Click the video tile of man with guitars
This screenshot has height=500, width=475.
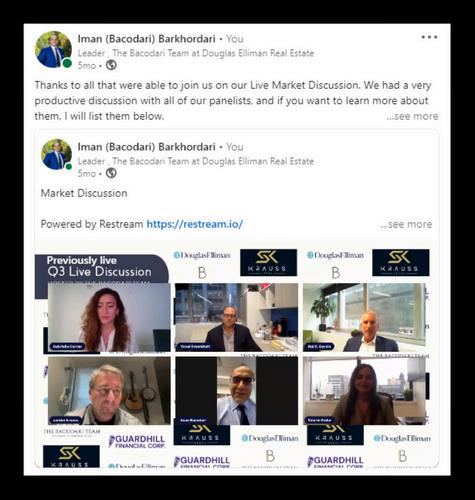(x=109, y=391)
